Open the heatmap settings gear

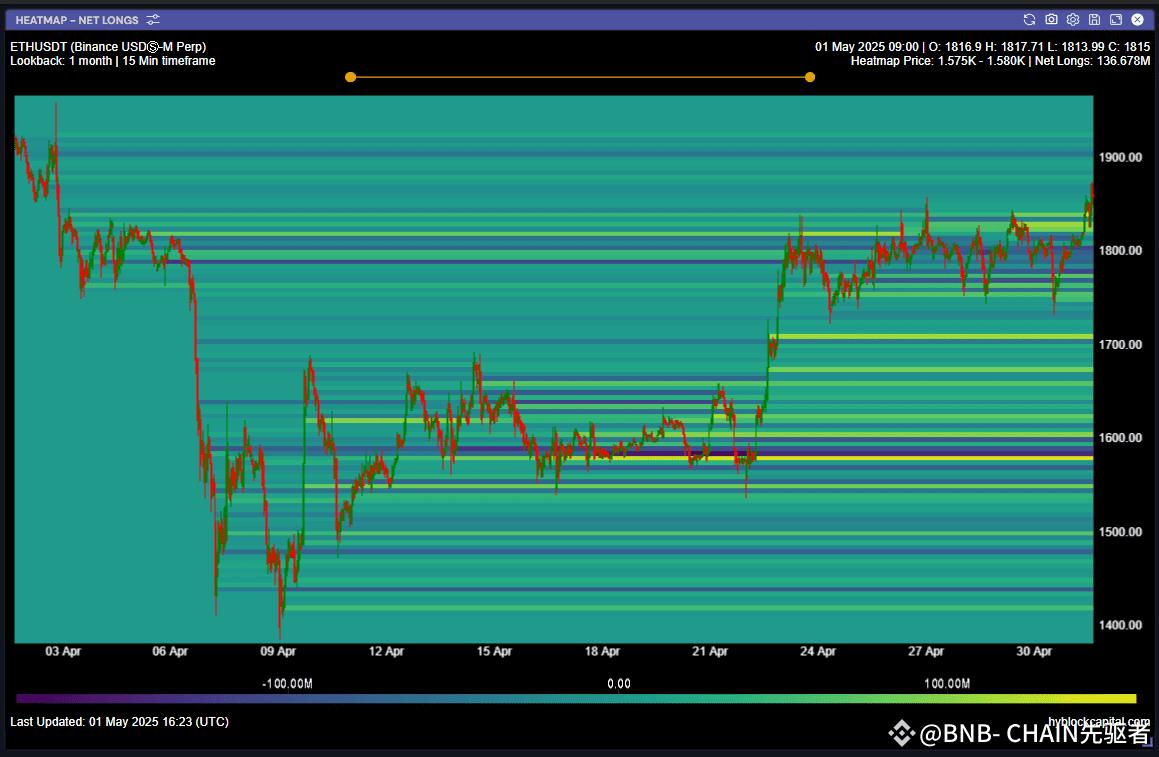(x=1072, y=19)
